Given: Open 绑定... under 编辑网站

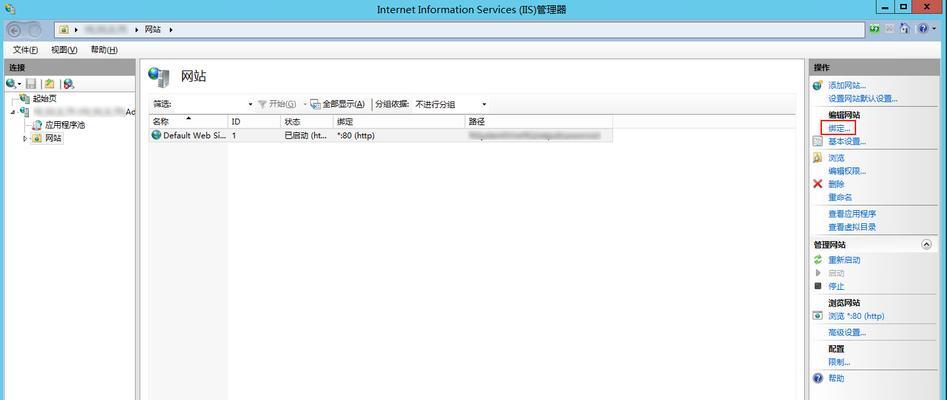Looking at the screenshot, I should click(839, 128).
